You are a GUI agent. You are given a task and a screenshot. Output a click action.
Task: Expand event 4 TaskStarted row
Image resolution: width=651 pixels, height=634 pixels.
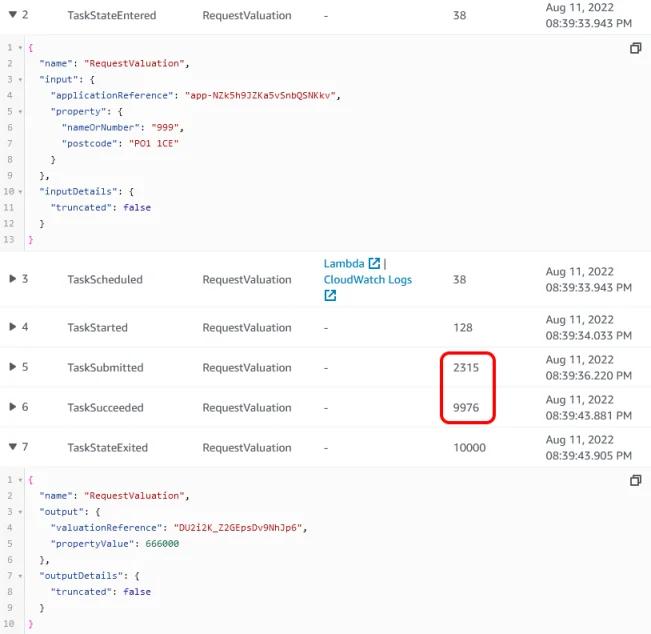pyautogui.click(x=12, y=327)
